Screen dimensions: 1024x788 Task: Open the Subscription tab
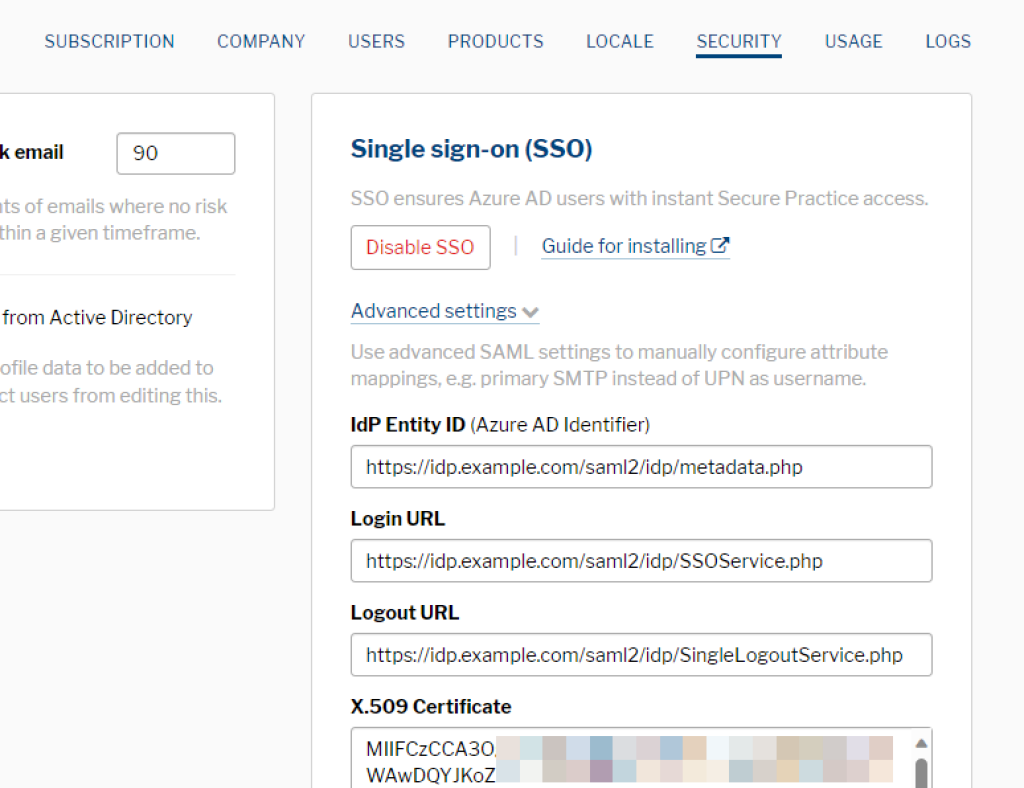point(109,41)
